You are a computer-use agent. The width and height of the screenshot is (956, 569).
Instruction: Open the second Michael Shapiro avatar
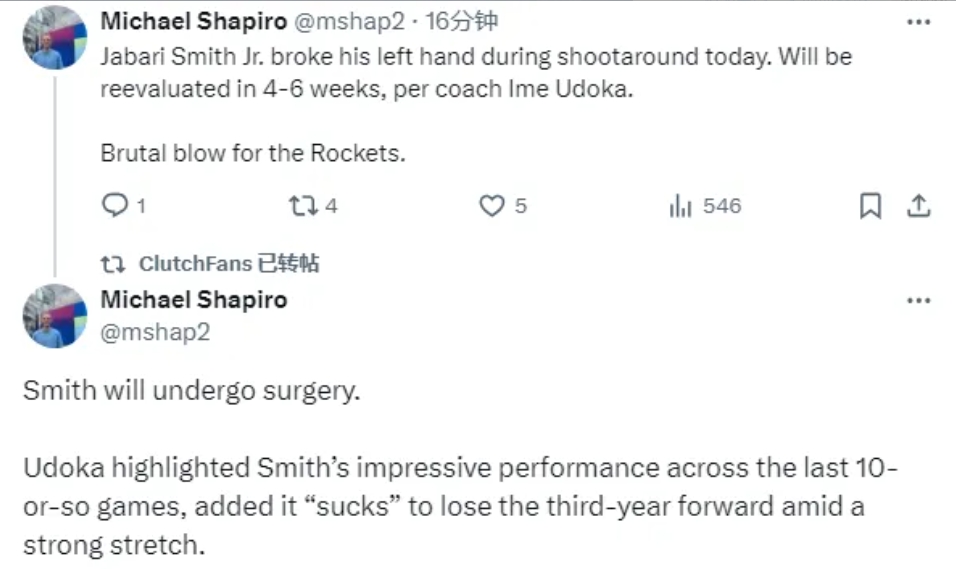[x=55, y=316]
